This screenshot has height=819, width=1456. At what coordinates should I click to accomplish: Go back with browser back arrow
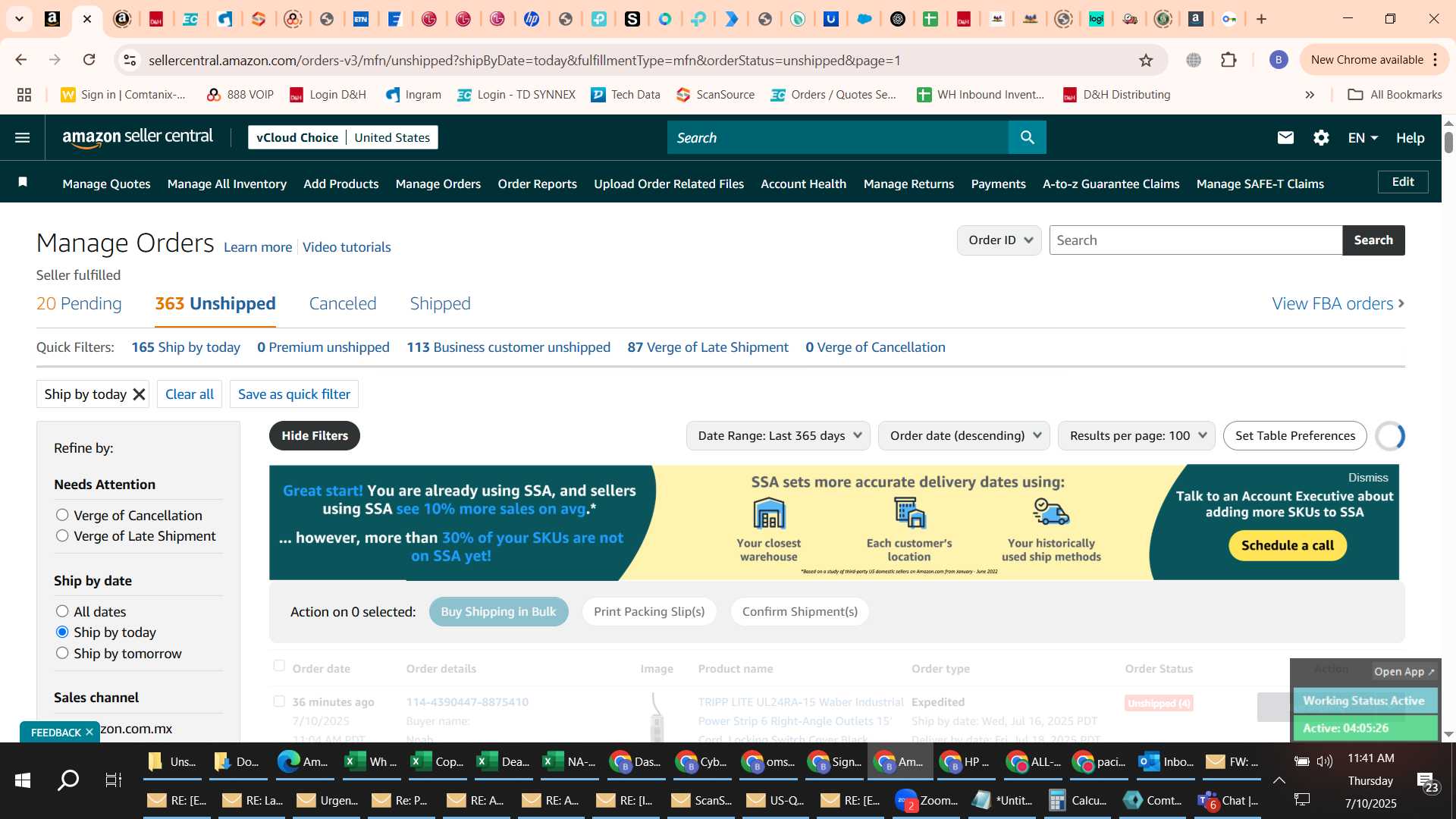tap(20, 60)
